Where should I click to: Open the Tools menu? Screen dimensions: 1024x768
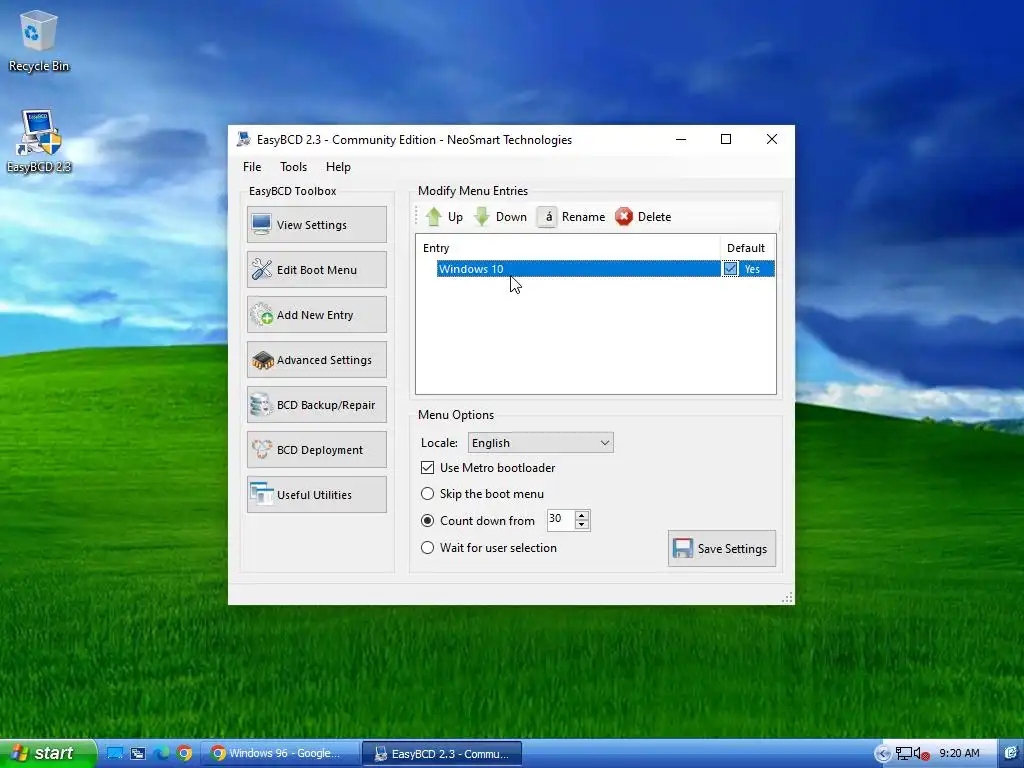pos(293,167)
